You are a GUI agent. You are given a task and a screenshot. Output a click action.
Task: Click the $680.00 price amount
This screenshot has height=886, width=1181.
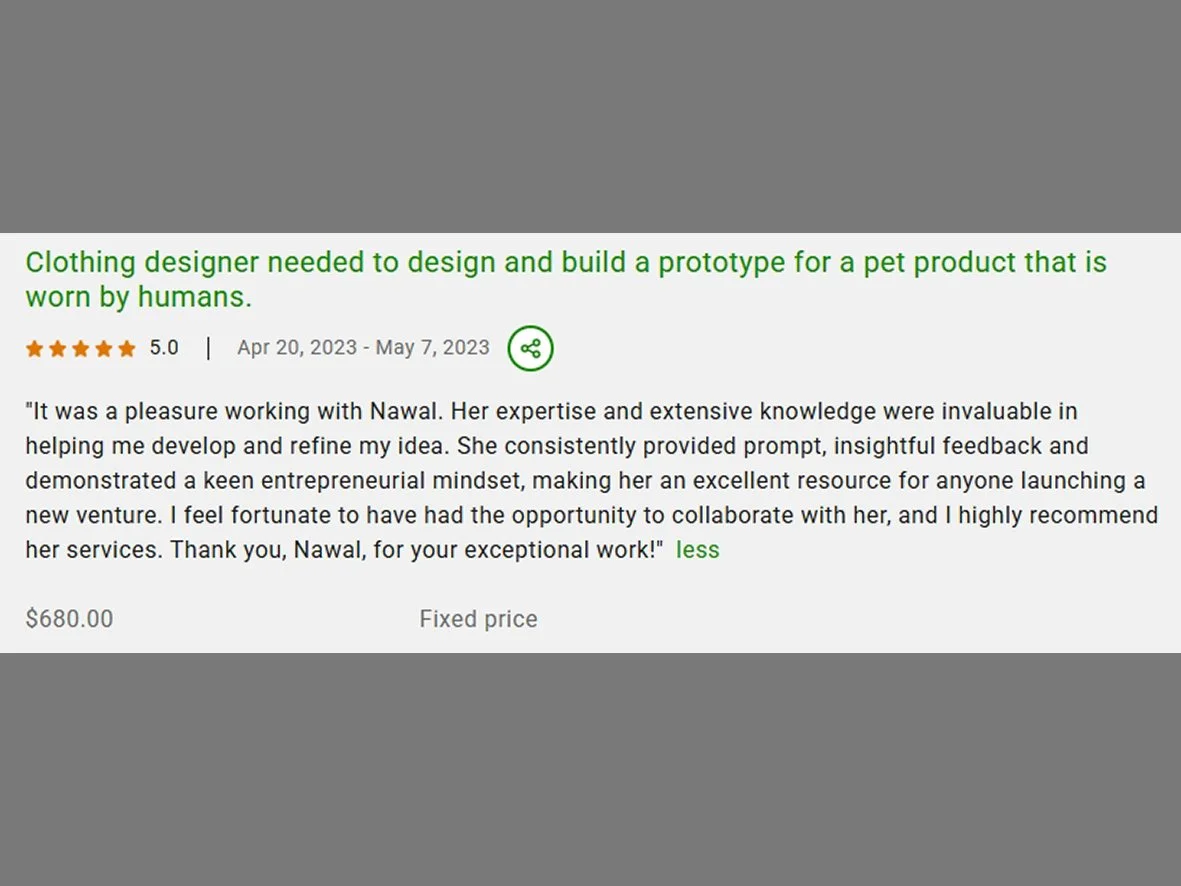pyautogui.click(x=69, y=619)
